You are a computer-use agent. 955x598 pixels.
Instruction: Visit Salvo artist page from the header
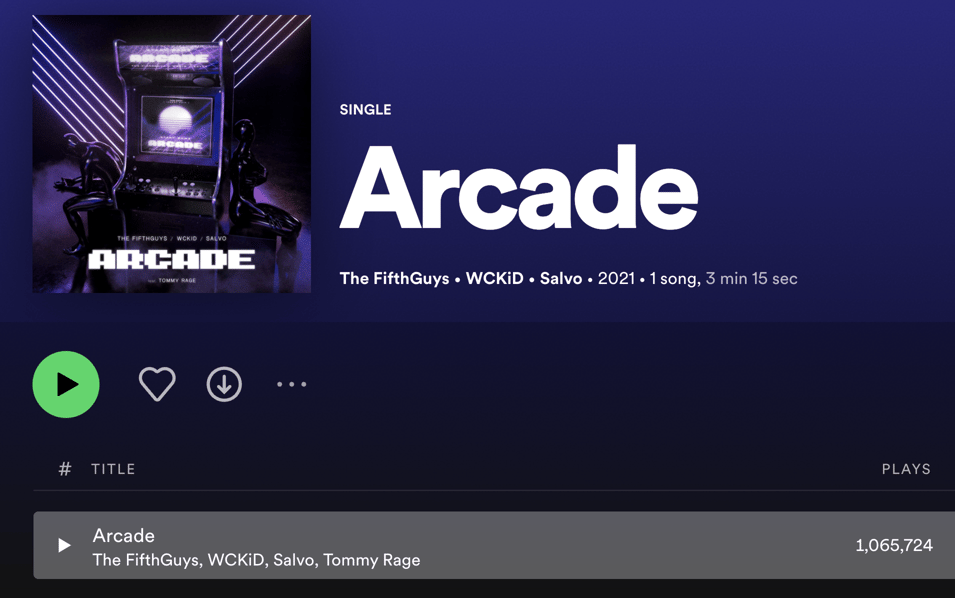[x=561, y=278]
